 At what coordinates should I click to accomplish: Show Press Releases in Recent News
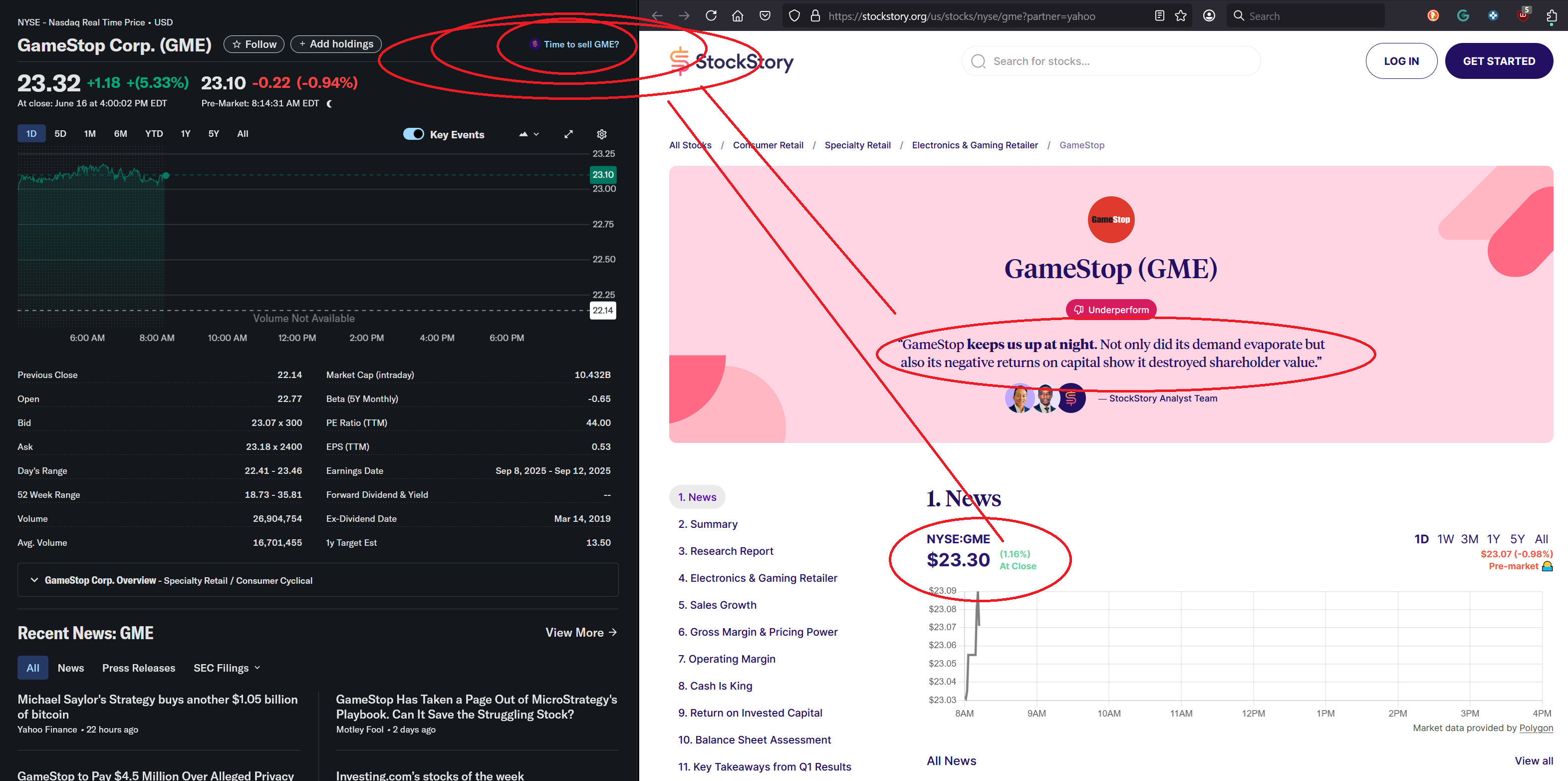tap(139, 668)
